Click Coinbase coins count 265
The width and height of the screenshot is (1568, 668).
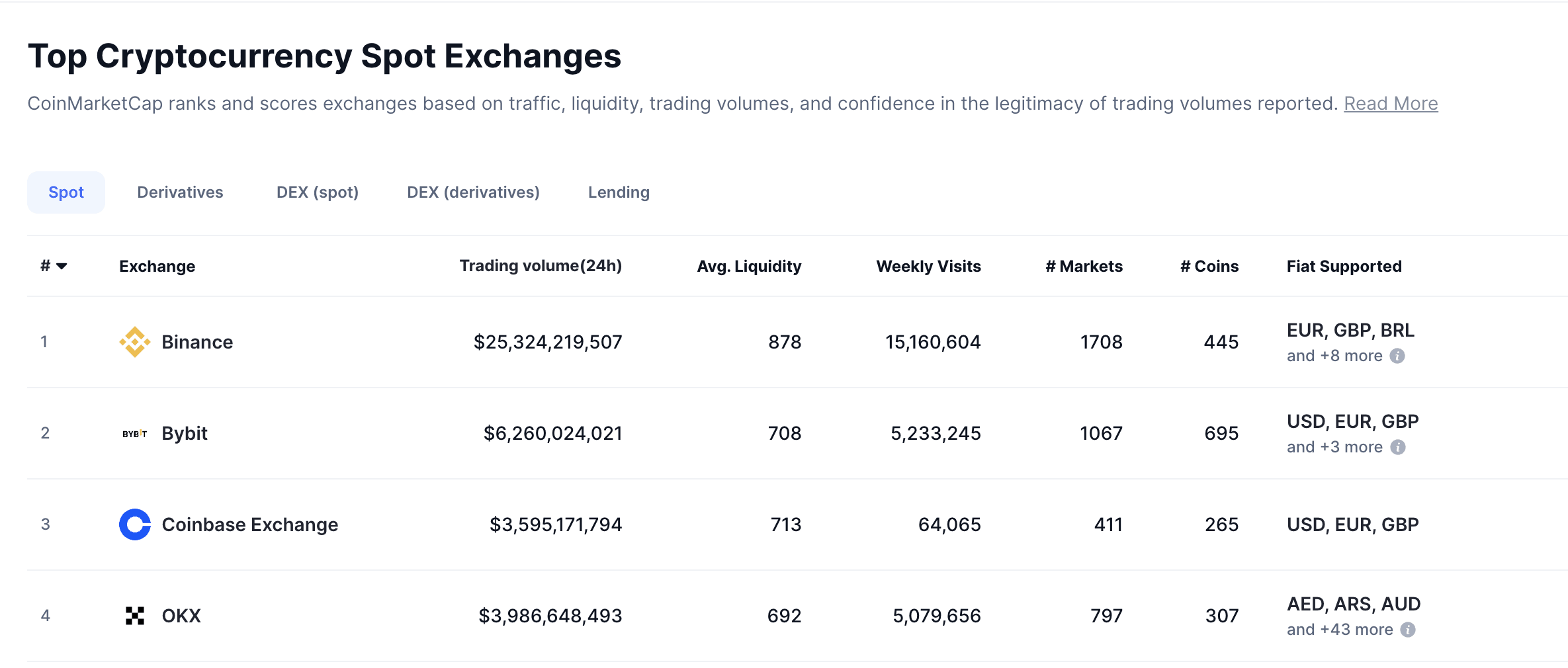pyautogui.click(x=1221, y=524)
